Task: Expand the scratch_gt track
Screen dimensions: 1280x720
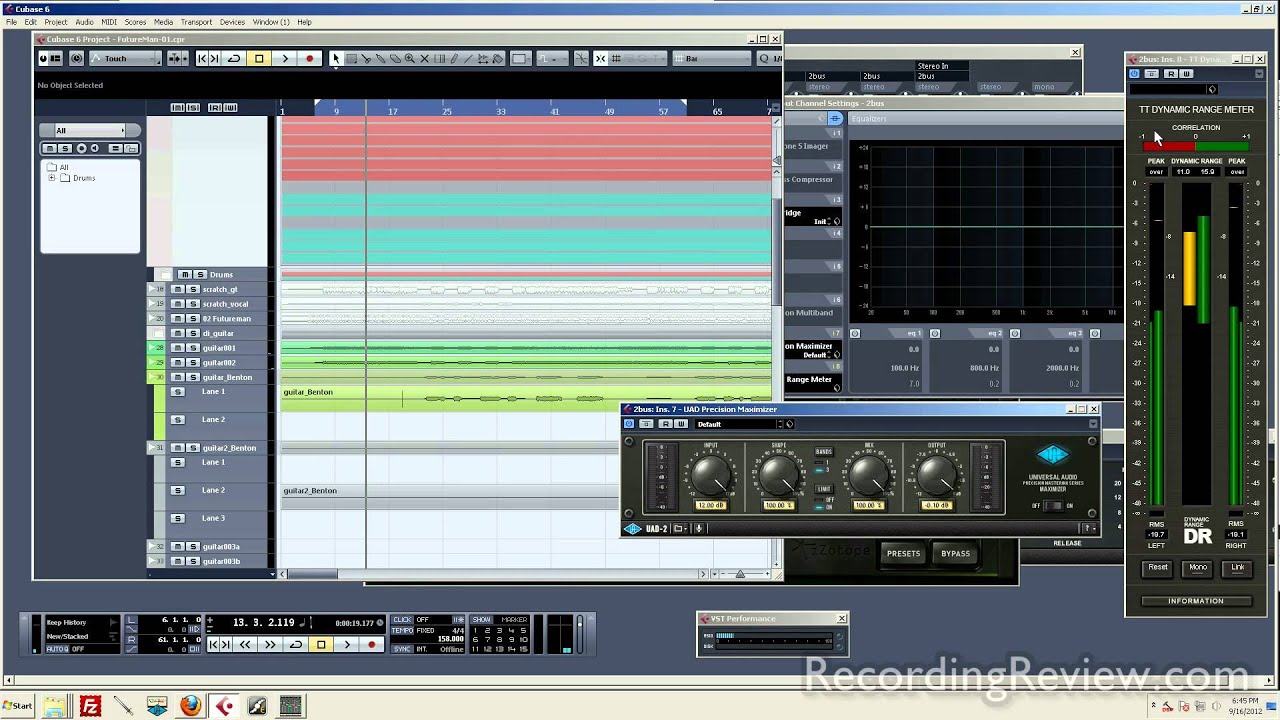Action: [152, 289]
